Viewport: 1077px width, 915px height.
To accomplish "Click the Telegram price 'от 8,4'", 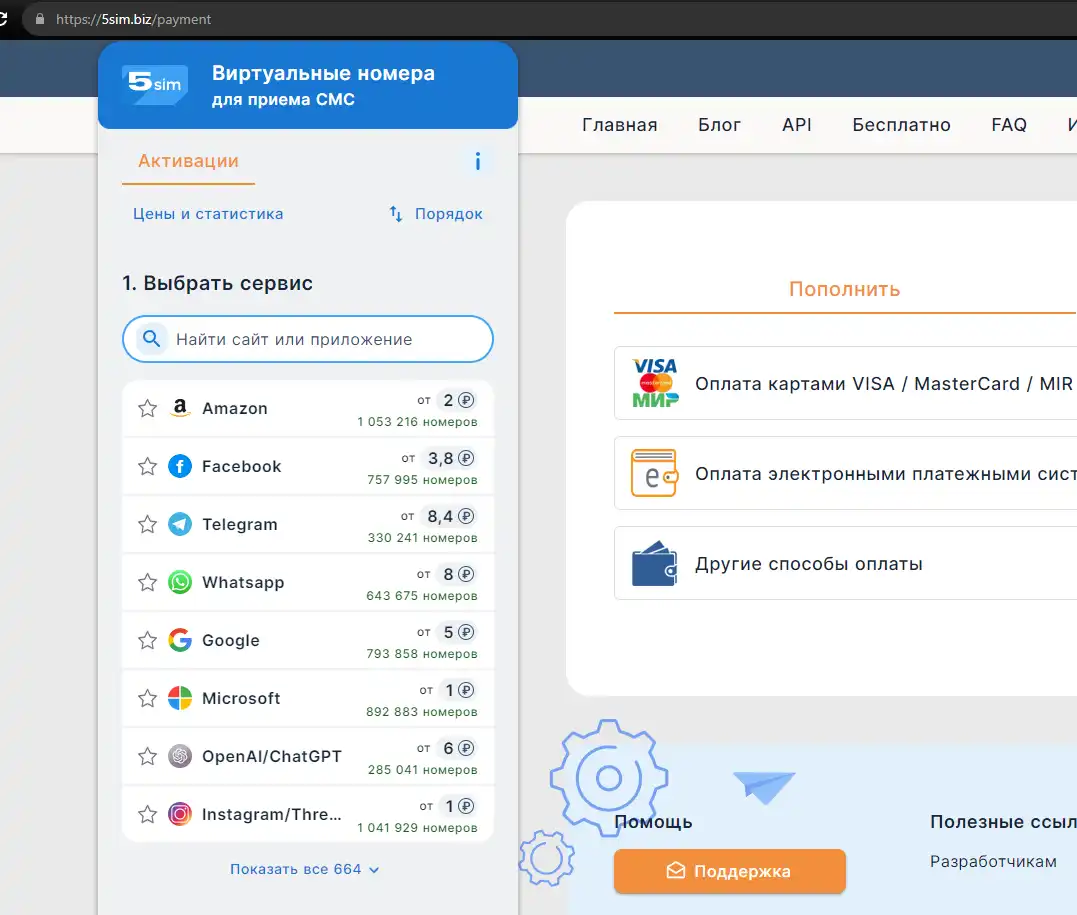I will point(438,516).
